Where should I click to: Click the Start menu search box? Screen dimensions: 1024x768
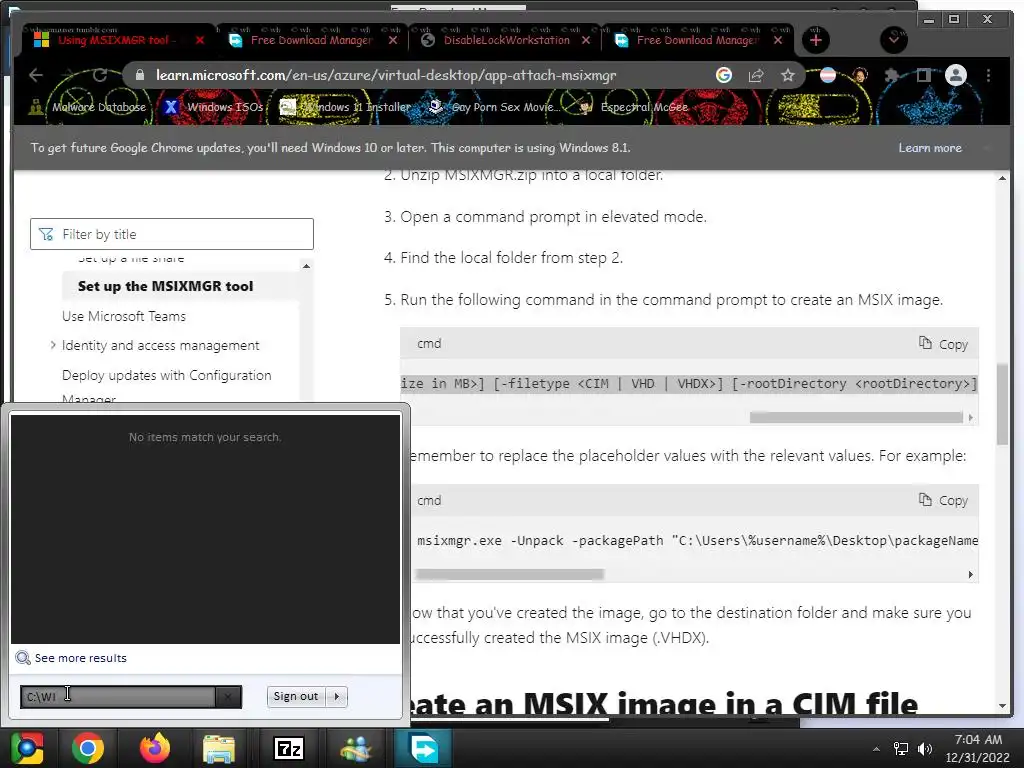(118, 697)
